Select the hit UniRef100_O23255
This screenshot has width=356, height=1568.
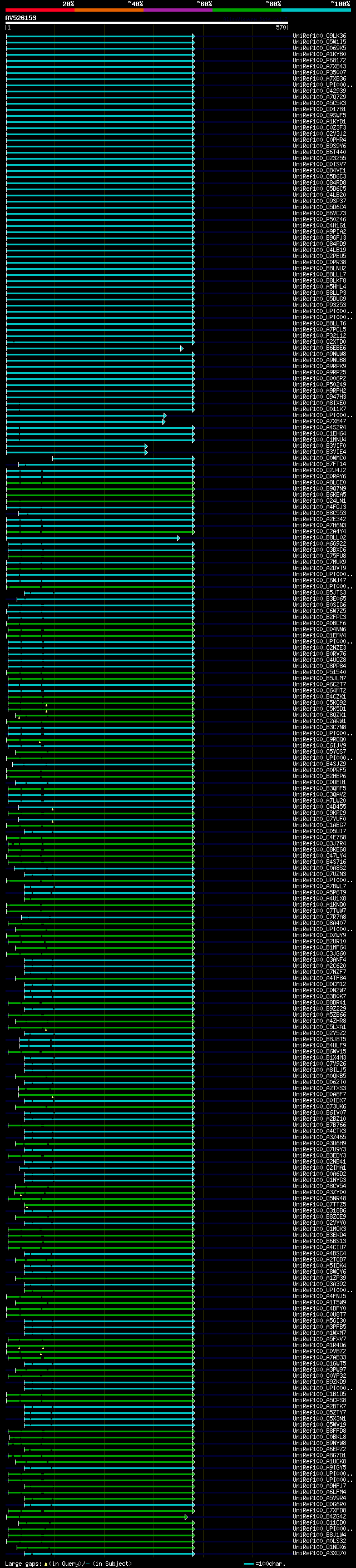click(319, 159)
